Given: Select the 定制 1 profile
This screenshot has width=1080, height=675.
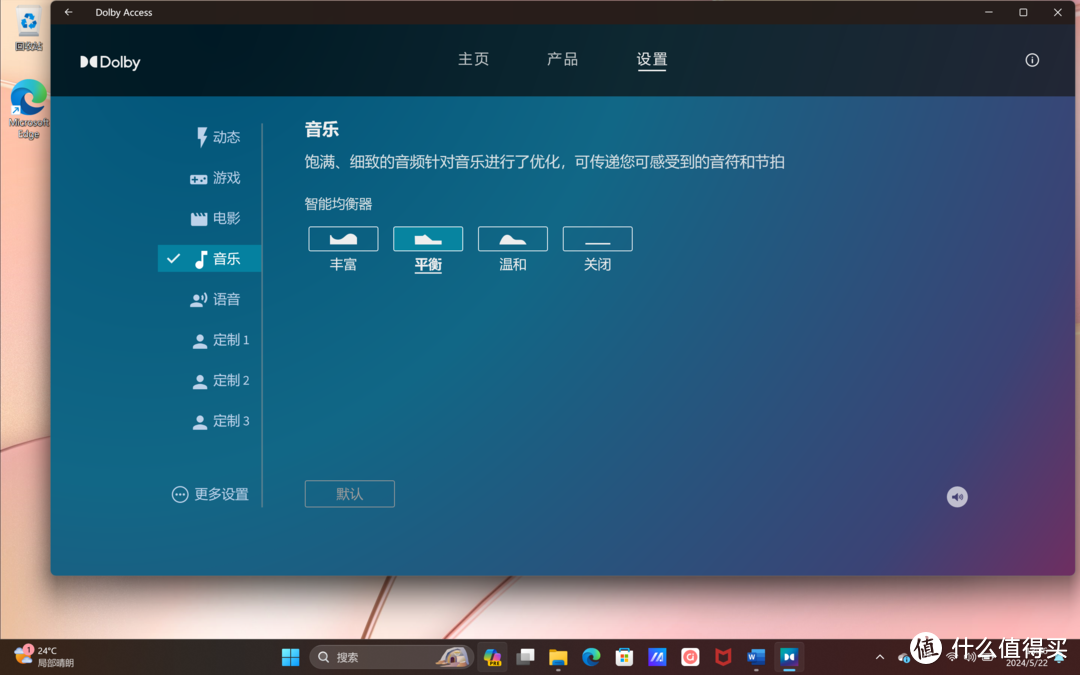Looking at the screenshot, I should pos(220,340).
